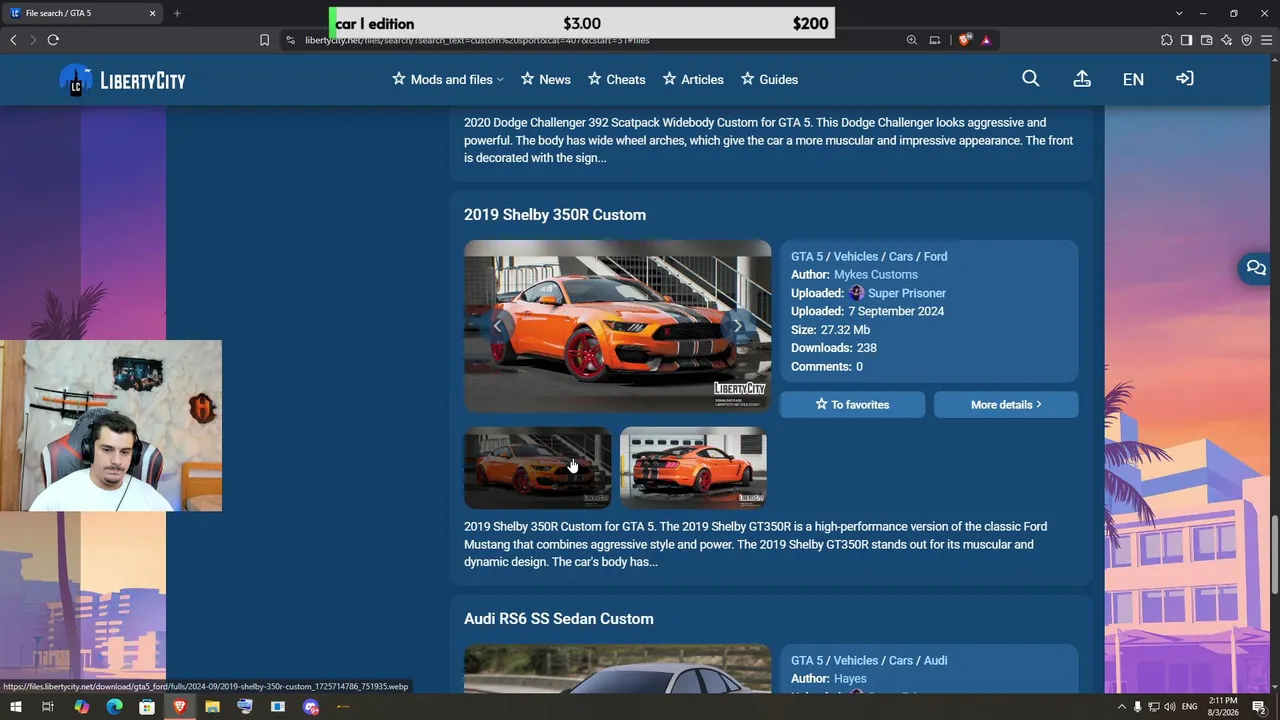Click More details for Shelby 350R Custom
1280x720 pixels.
tap(1006, 404)
